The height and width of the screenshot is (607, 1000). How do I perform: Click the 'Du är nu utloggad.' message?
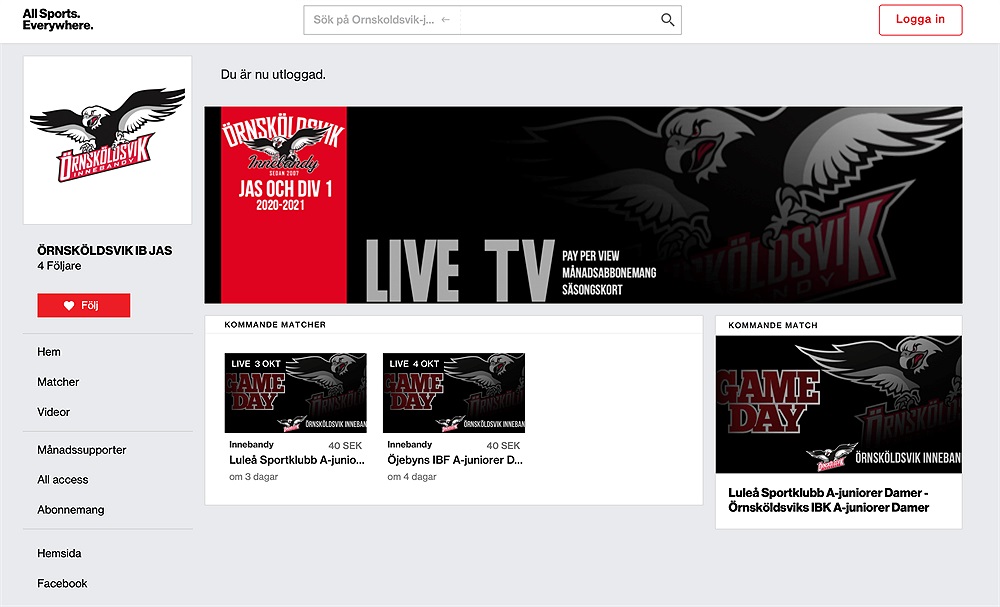273,75
